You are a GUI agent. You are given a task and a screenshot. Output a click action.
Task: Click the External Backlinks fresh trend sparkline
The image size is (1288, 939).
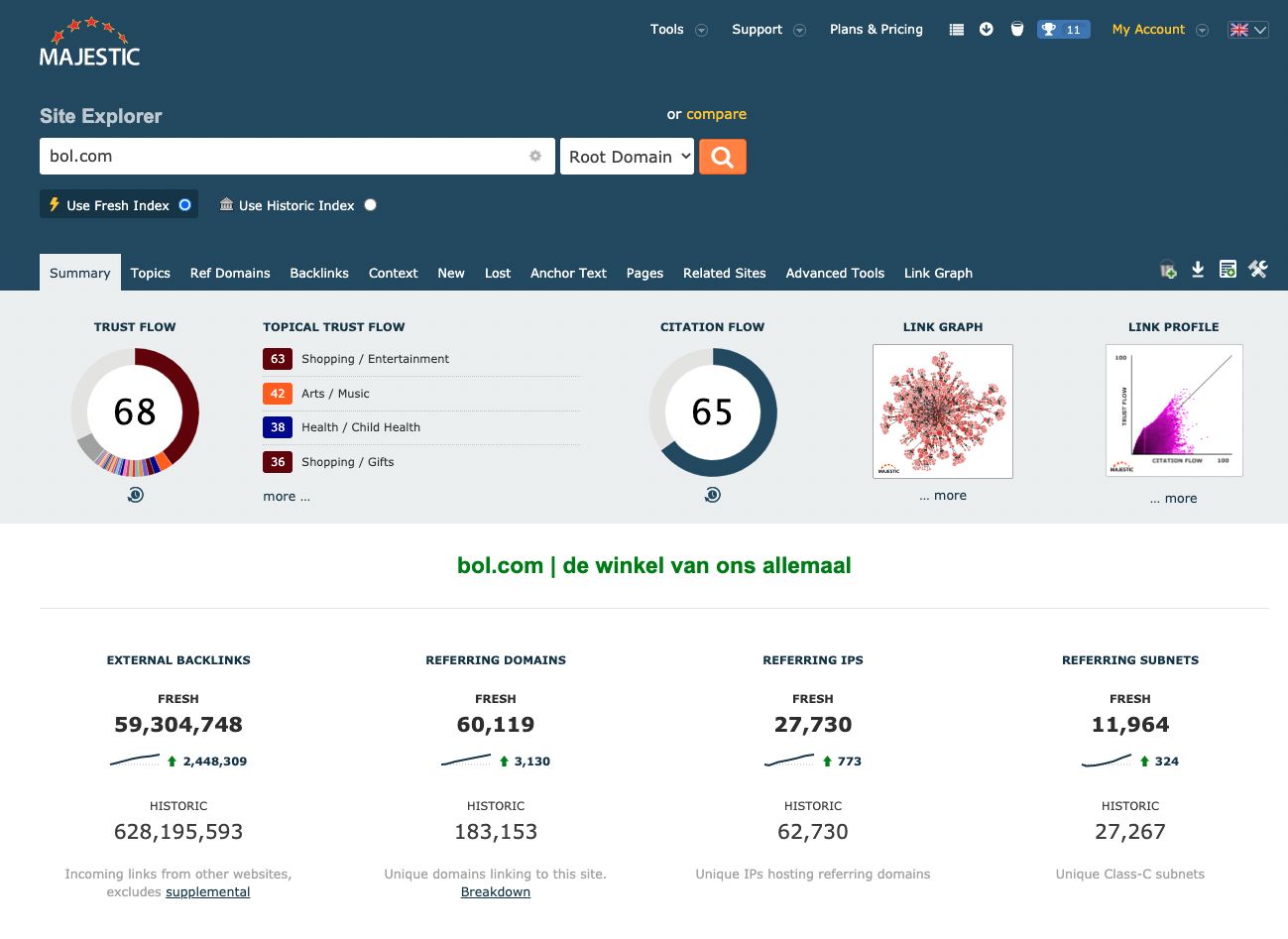[x=135, y=761]
